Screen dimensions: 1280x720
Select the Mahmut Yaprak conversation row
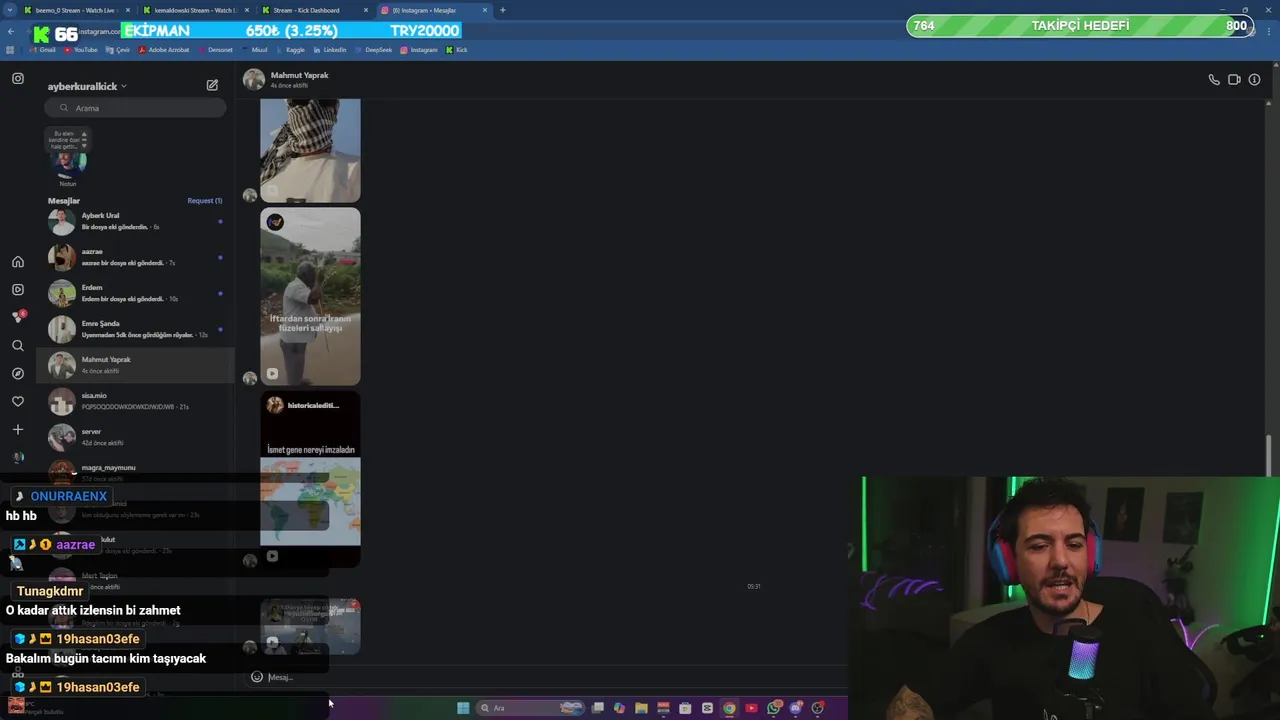pos(136,365)
